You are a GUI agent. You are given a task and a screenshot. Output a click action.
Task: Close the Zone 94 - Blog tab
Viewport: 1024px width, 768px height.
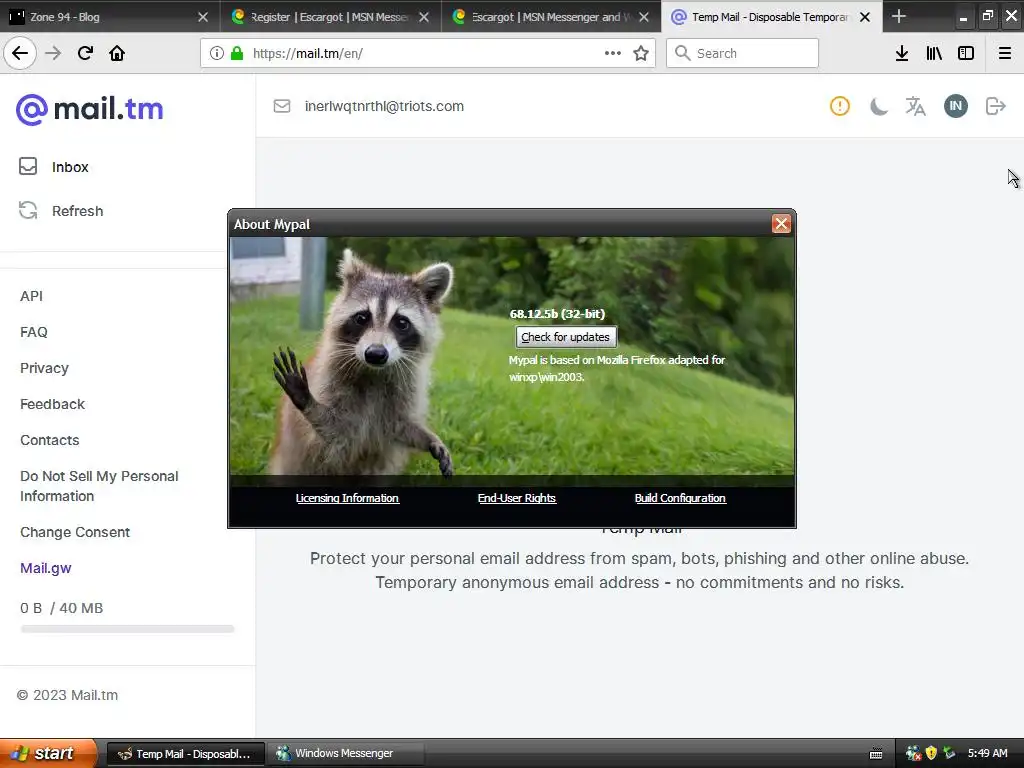pos(203,17)
